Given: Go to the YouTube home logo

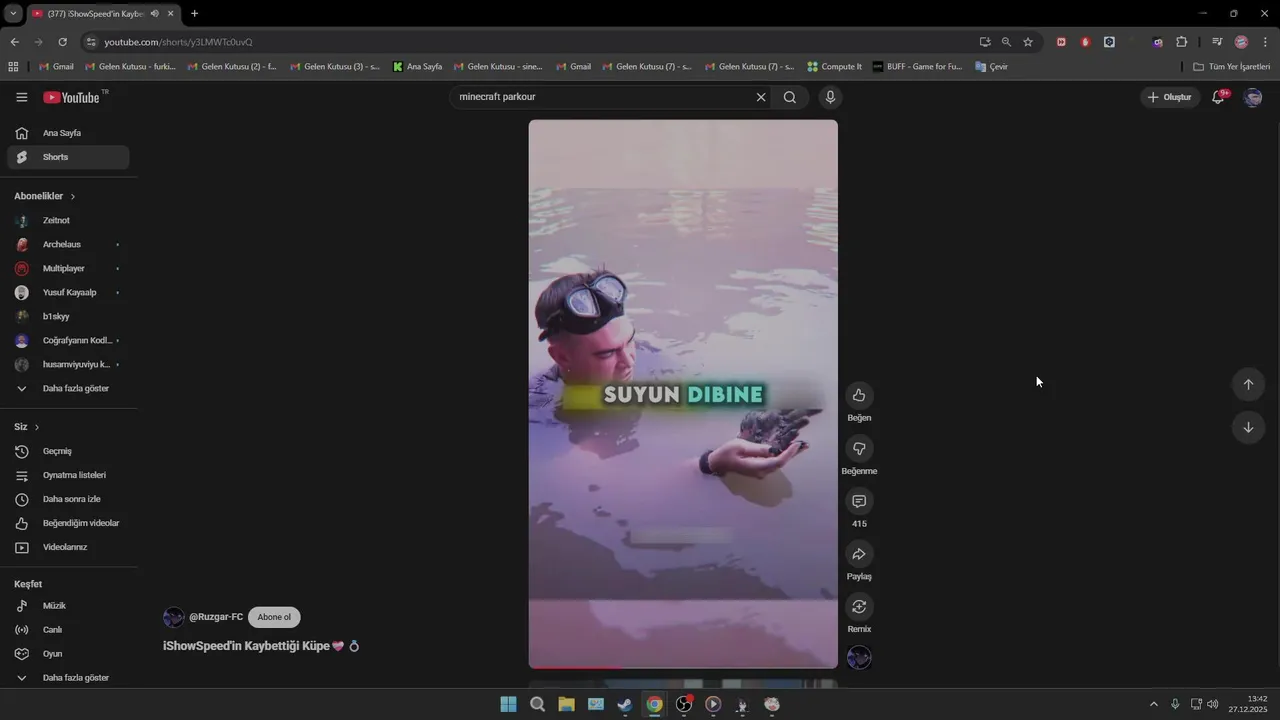Looking at the screenshot, I should click(x=71, y=97).
